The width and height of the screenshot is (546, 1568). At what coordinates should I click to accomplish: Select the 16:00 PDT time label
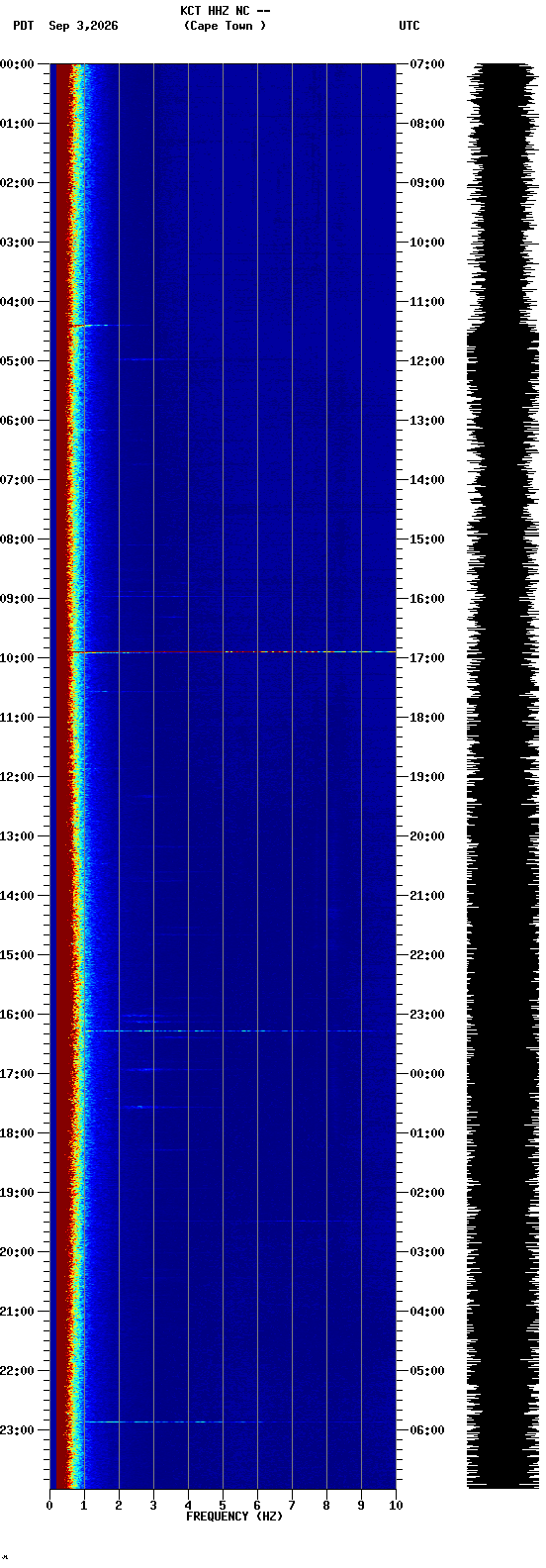click(x=17, y=1015)
